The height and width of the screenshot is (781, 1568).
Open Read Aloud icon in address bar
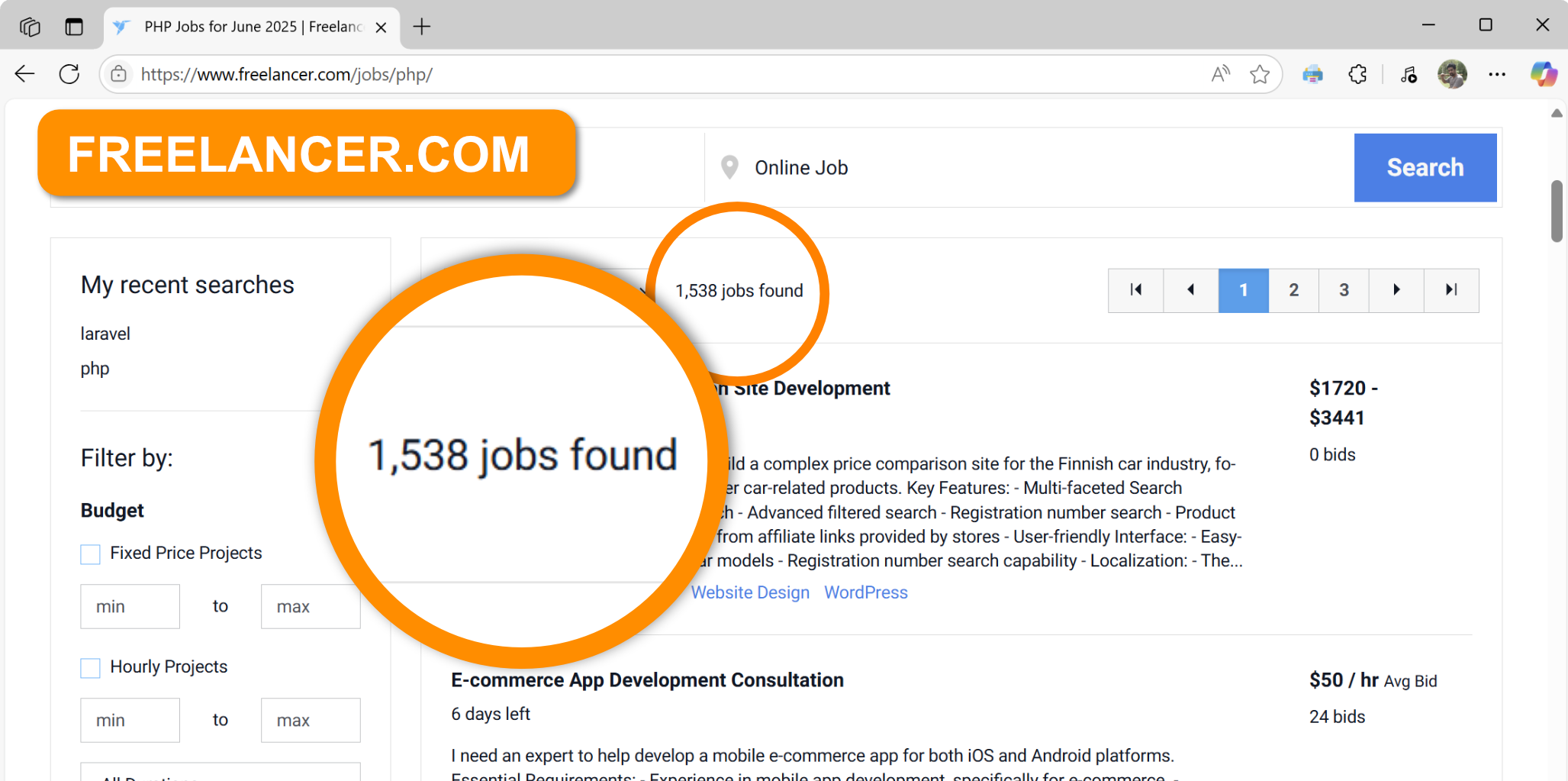[1221, 74]
